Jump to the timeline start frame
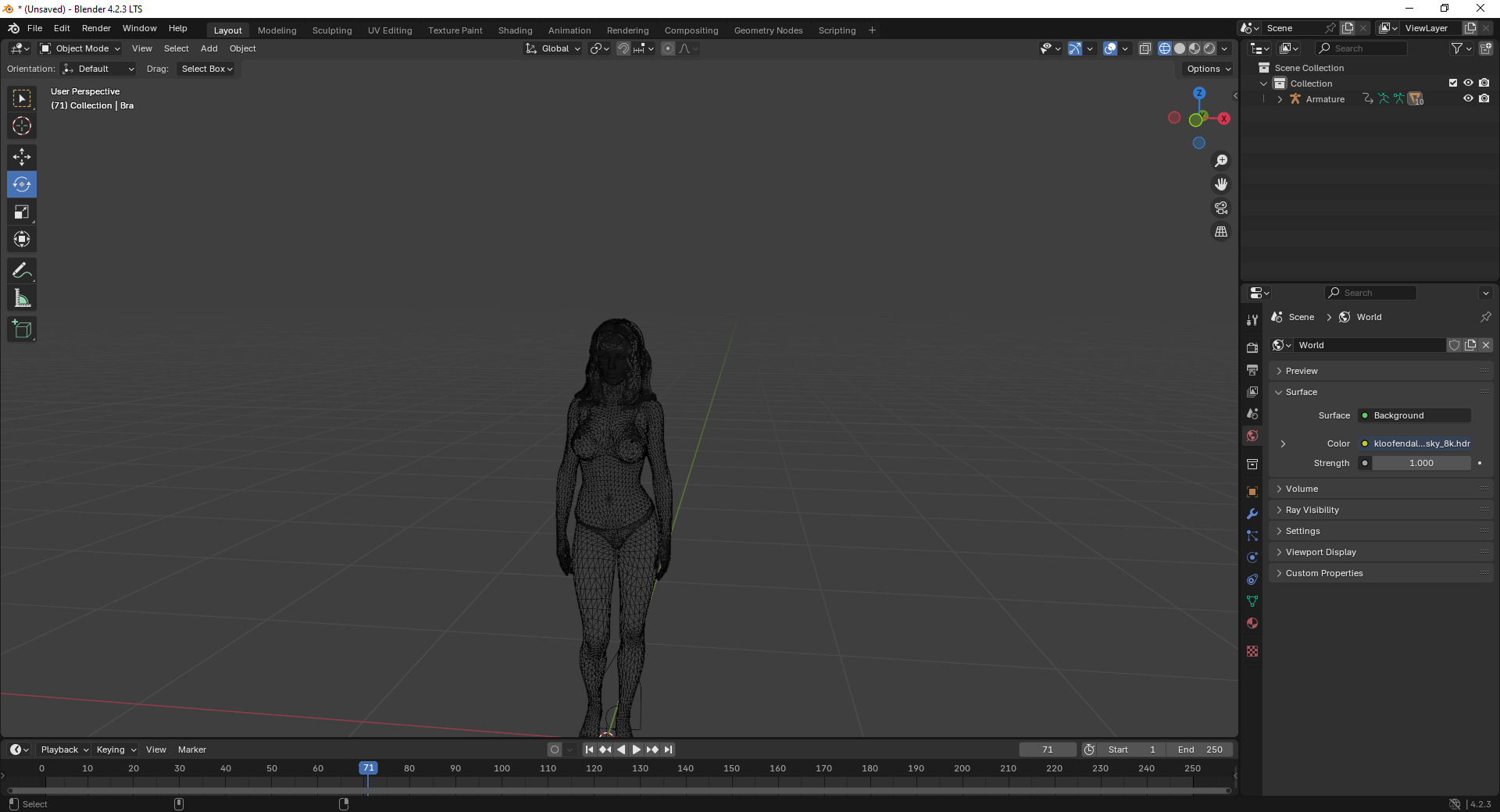 click(589, 750)
